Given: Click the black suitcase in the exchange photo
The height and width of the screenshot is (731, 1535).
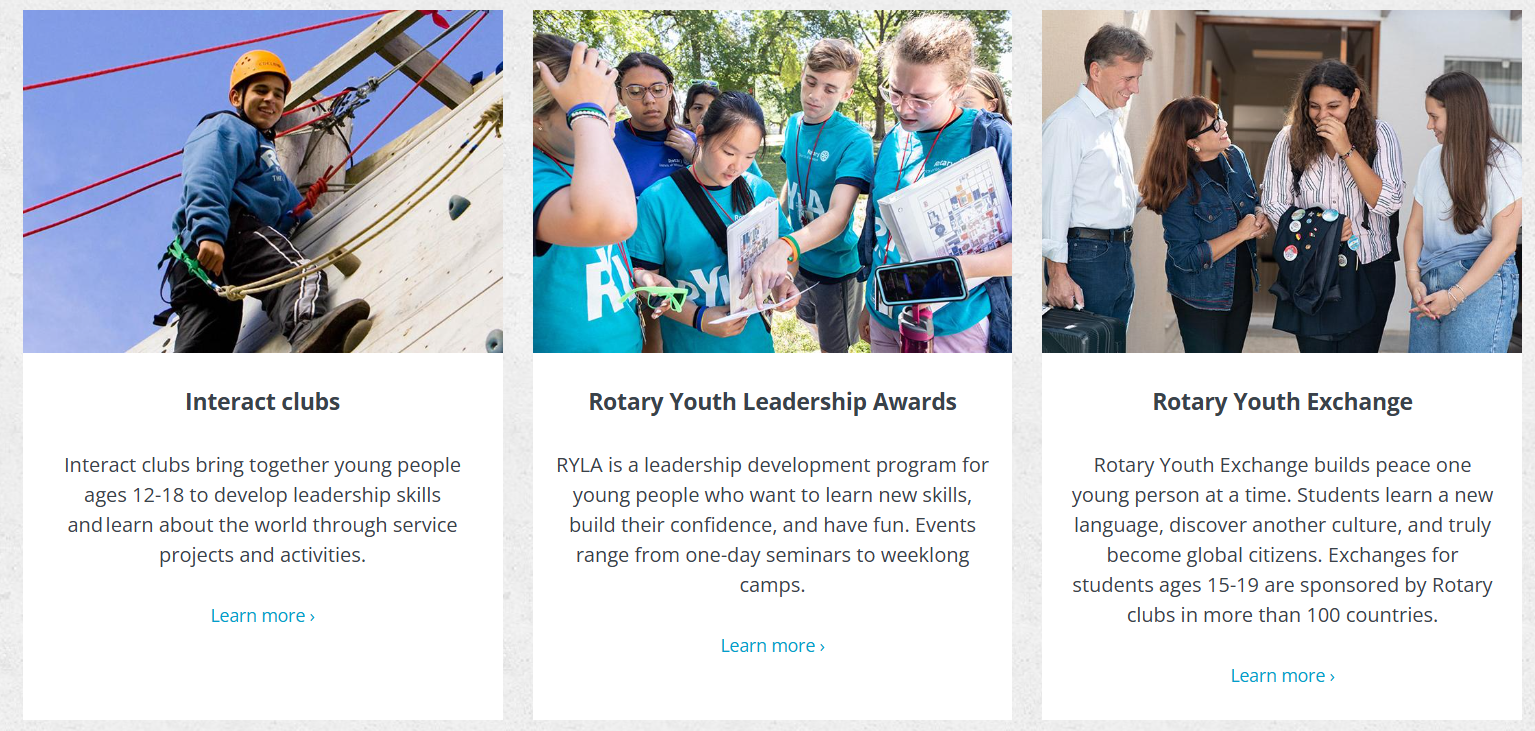Looking at the screenshot, I should click(x=1082, y=330).
